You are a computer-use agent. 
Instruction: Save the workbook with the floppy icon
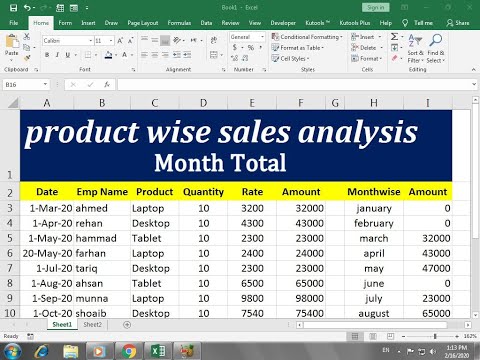13,8
